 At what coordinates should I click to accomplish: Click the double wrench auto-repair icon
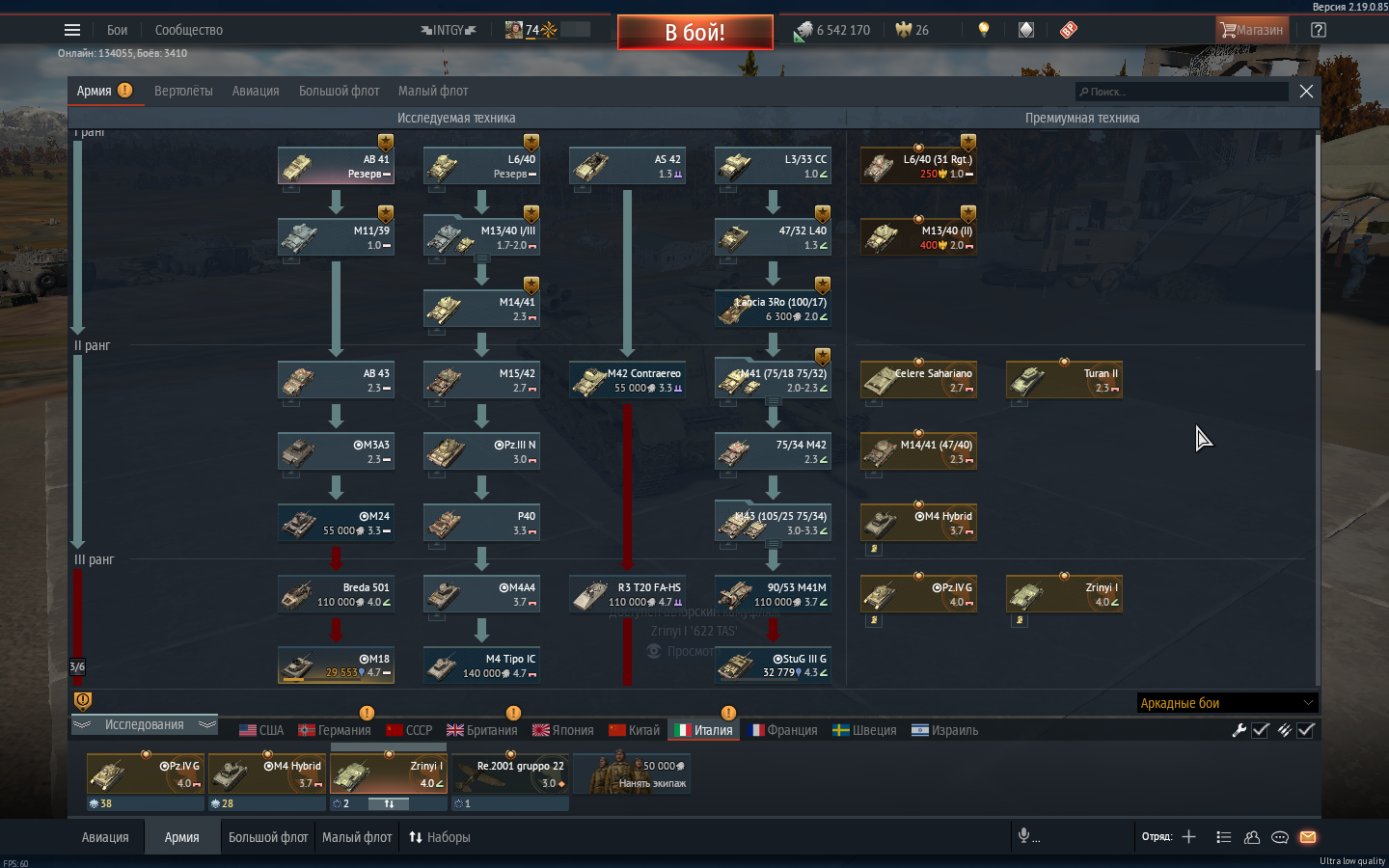pyautogui.click(x=1284, y=730)
